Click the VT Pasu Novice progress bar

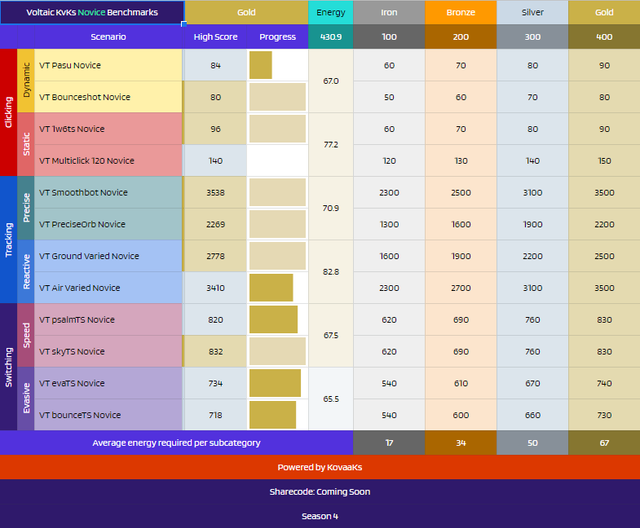[x=261, y=65]
